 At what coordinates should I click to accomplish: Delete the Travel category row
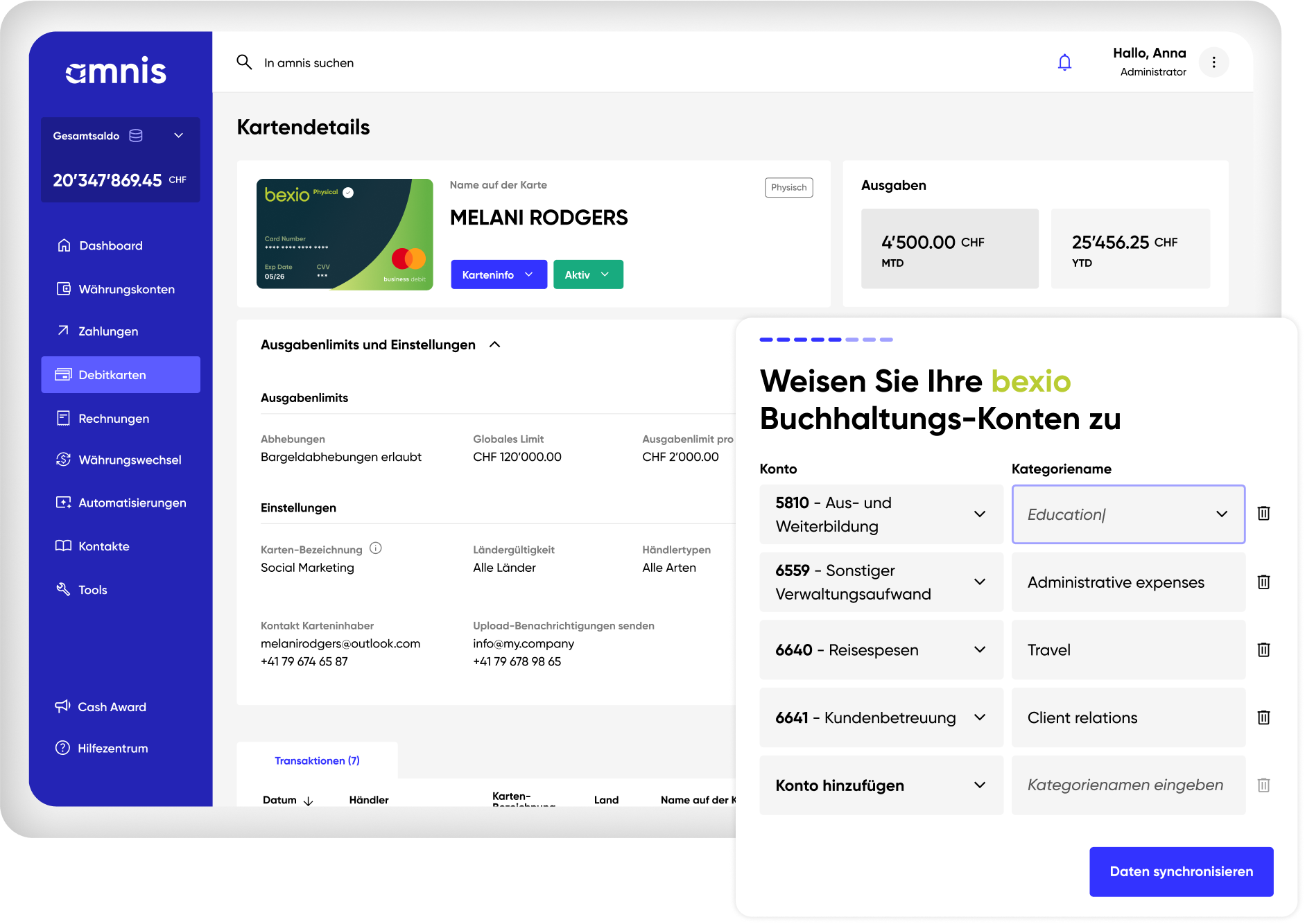1263,650
